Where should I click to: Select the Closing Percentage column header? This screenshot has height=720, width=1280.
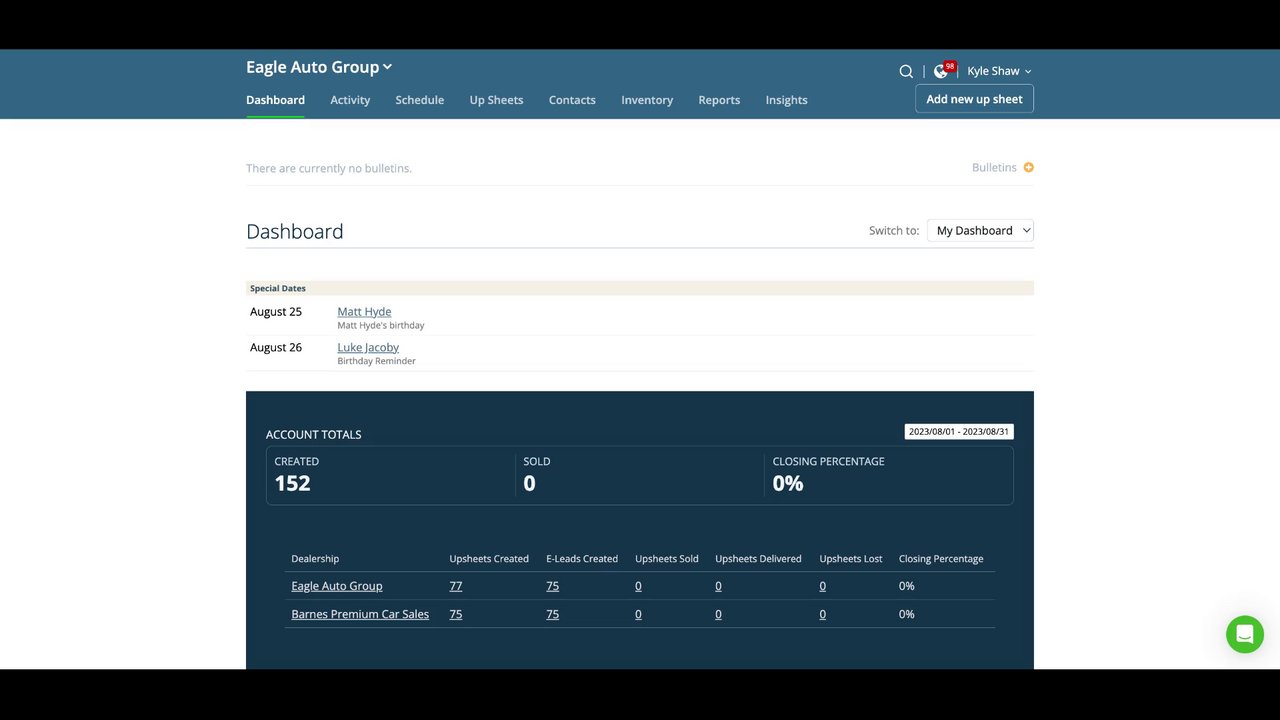tap(941, 559)
